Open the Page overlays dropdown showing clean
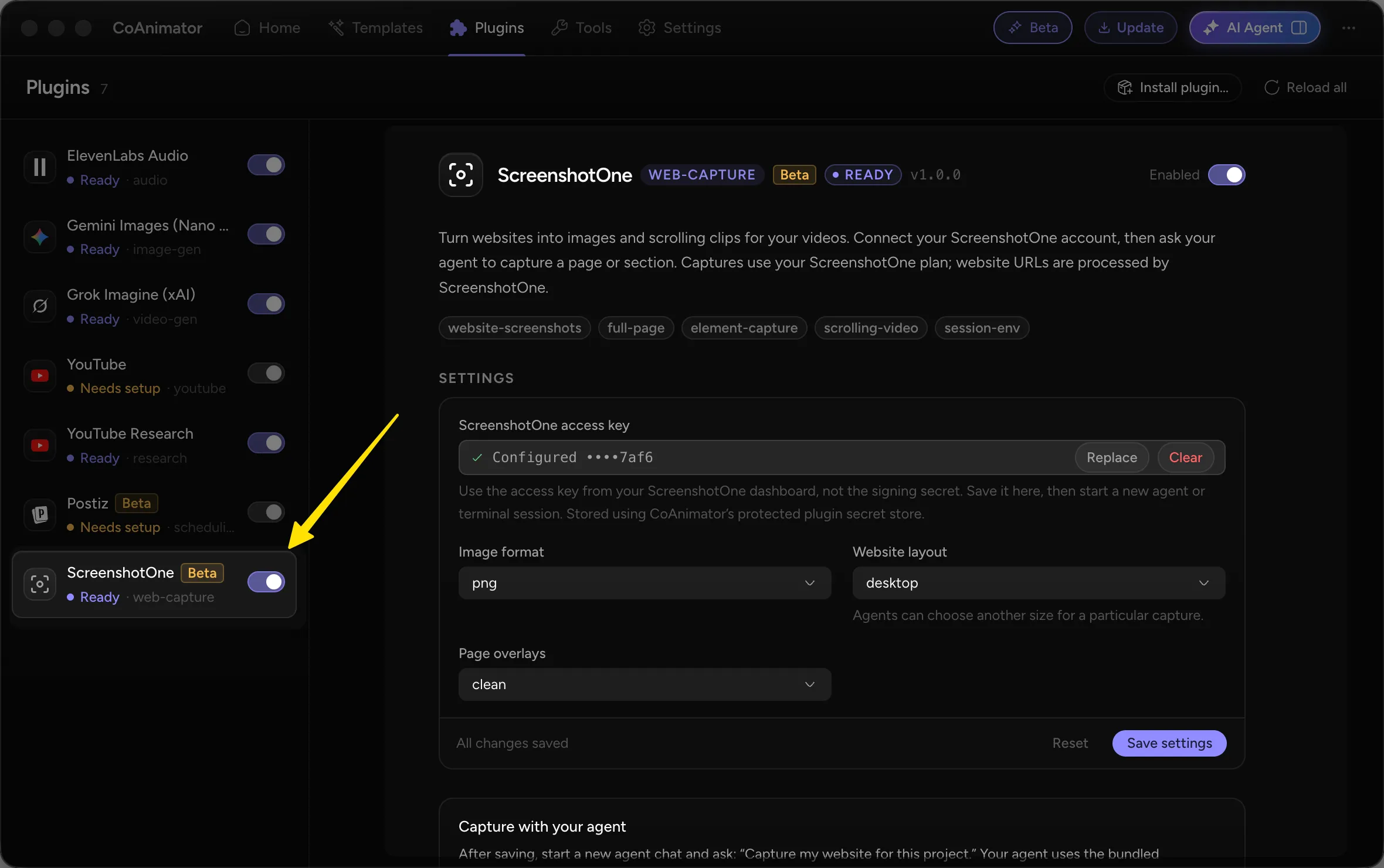This screenshot has width=1384, height=868. tap(644, 684)
